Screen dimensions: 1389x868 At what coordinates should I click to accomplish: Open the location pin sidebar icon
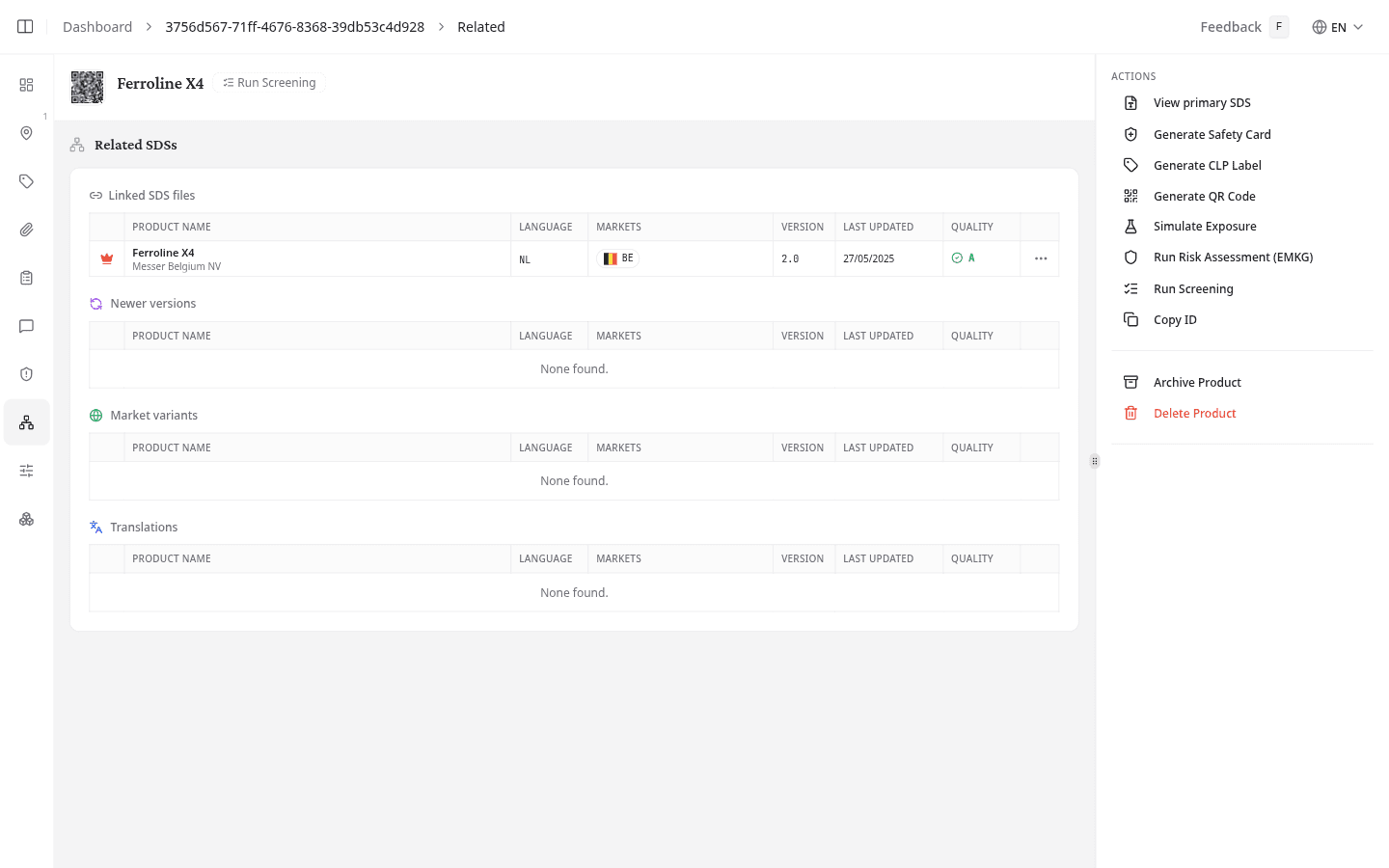26,133
